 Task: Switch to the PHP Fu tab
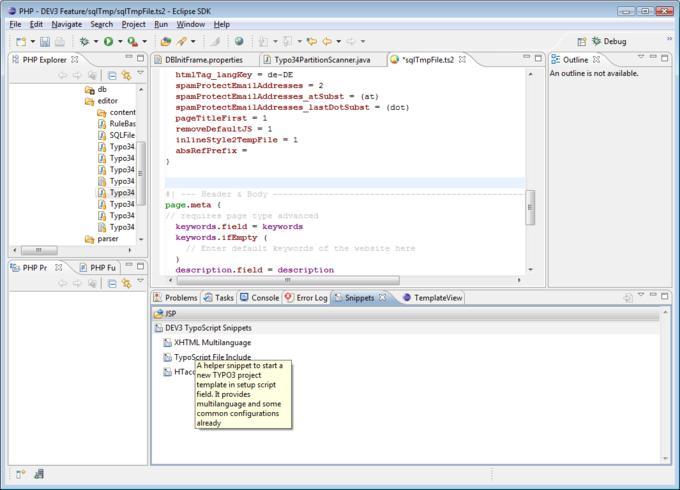pos(98,268)
